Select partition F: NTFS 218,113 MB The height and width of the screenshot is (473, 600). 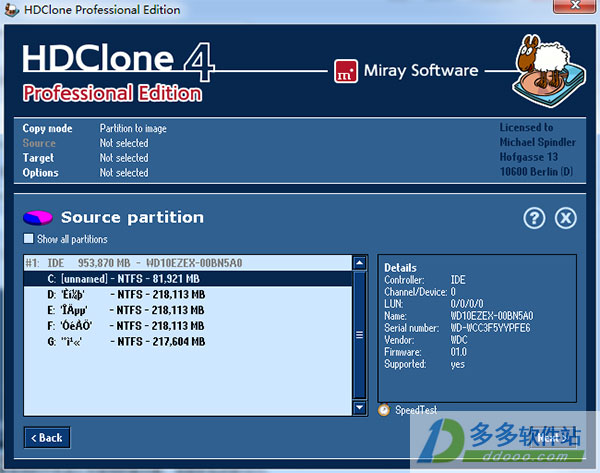point(188,326)
